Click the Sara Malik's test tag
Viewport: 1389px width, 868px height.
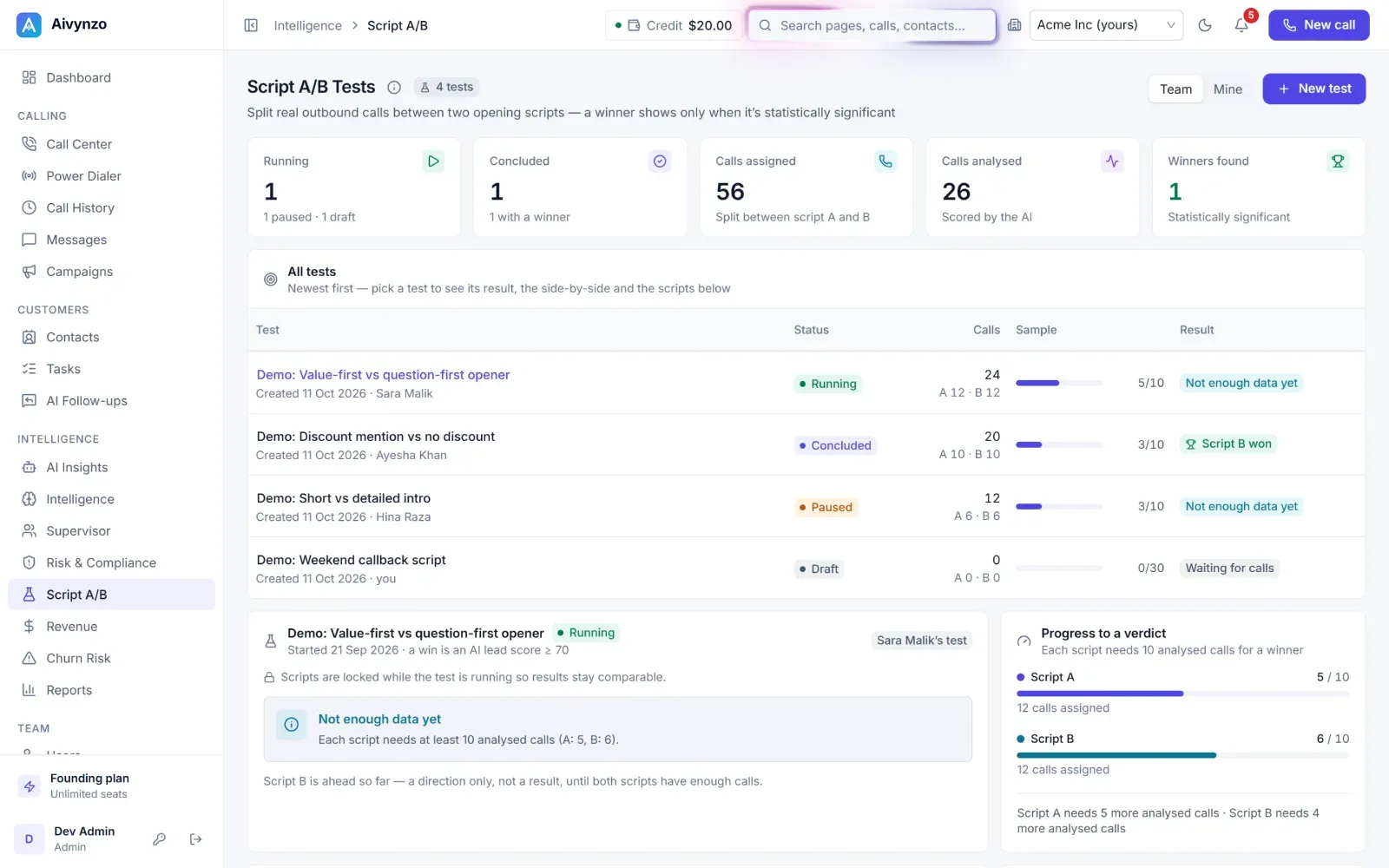[x=921, y=641]
